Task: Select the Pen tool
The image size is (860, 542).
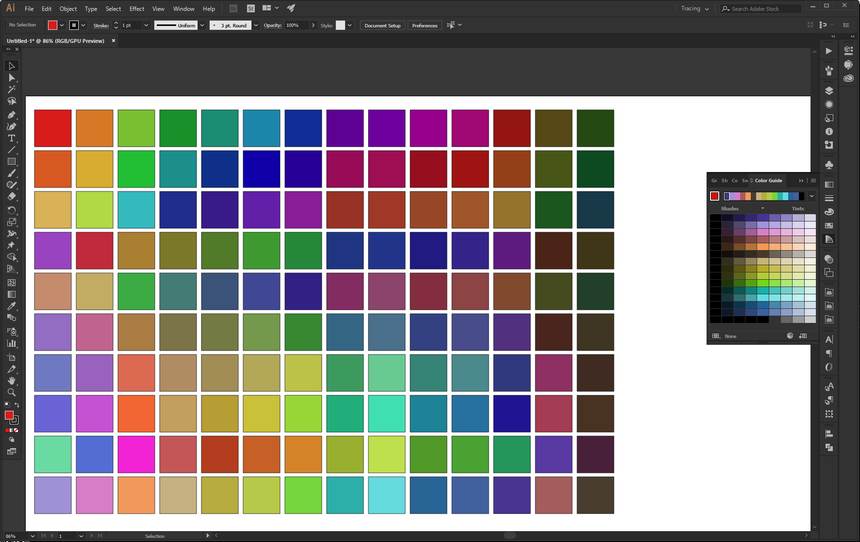Action: point(12,114)
